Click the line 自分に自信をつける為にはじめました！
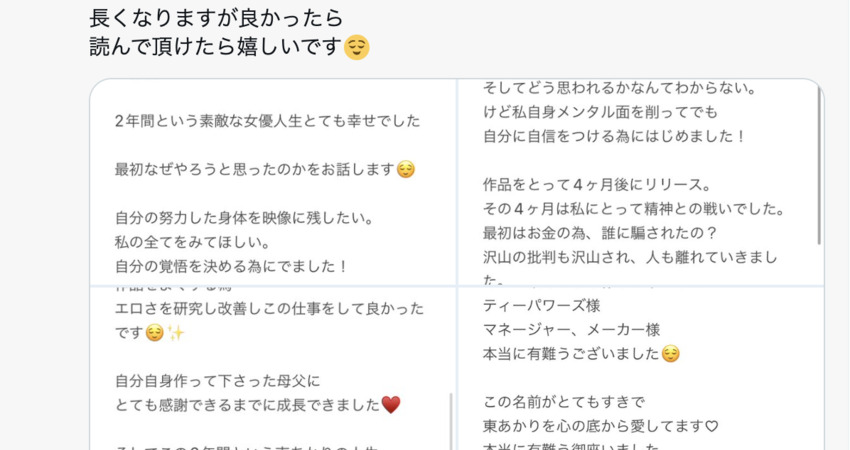 click(x=615, y=136)
